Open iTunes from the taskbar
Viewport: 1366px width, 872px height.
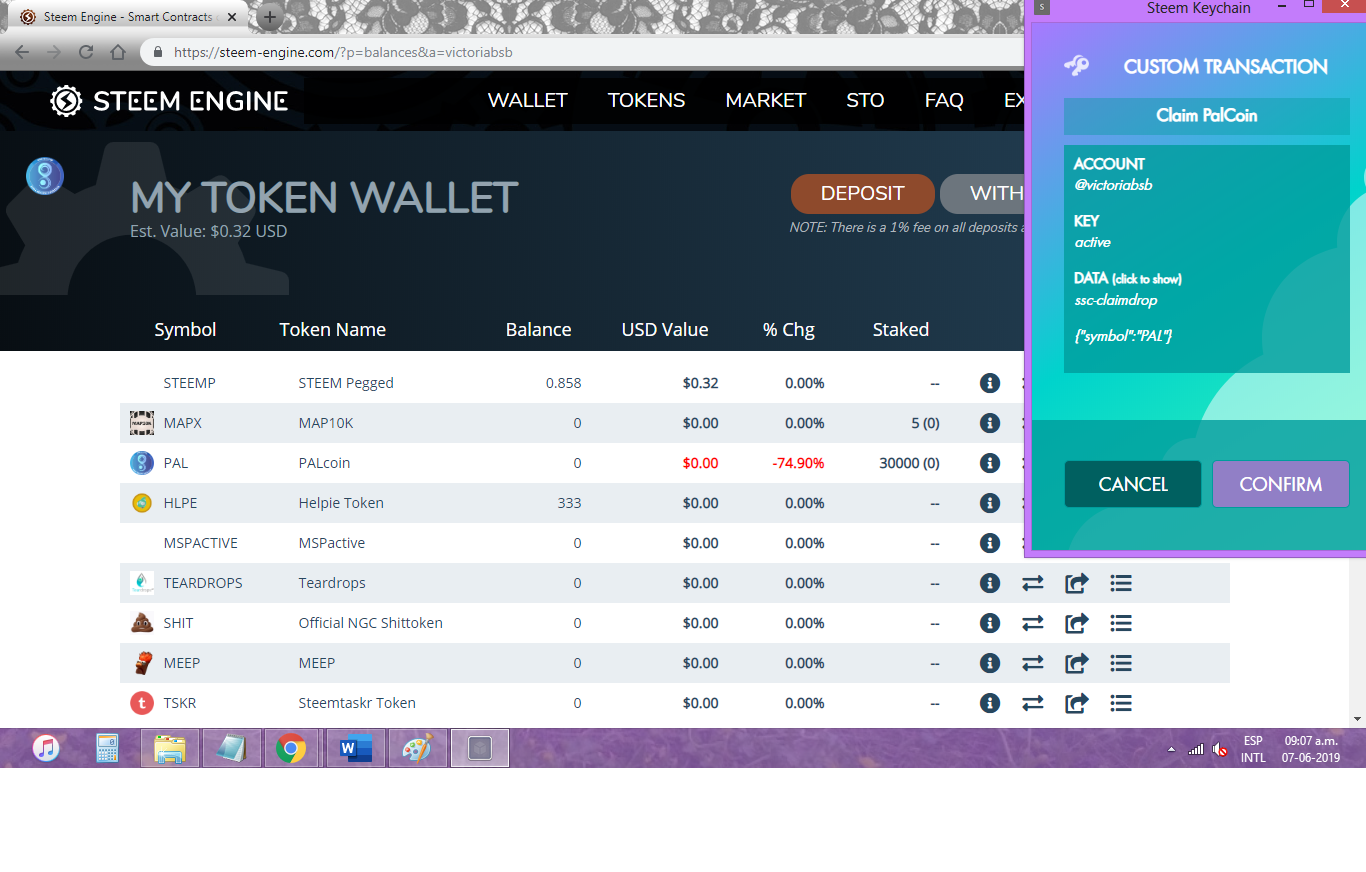(x=45, y=748)
